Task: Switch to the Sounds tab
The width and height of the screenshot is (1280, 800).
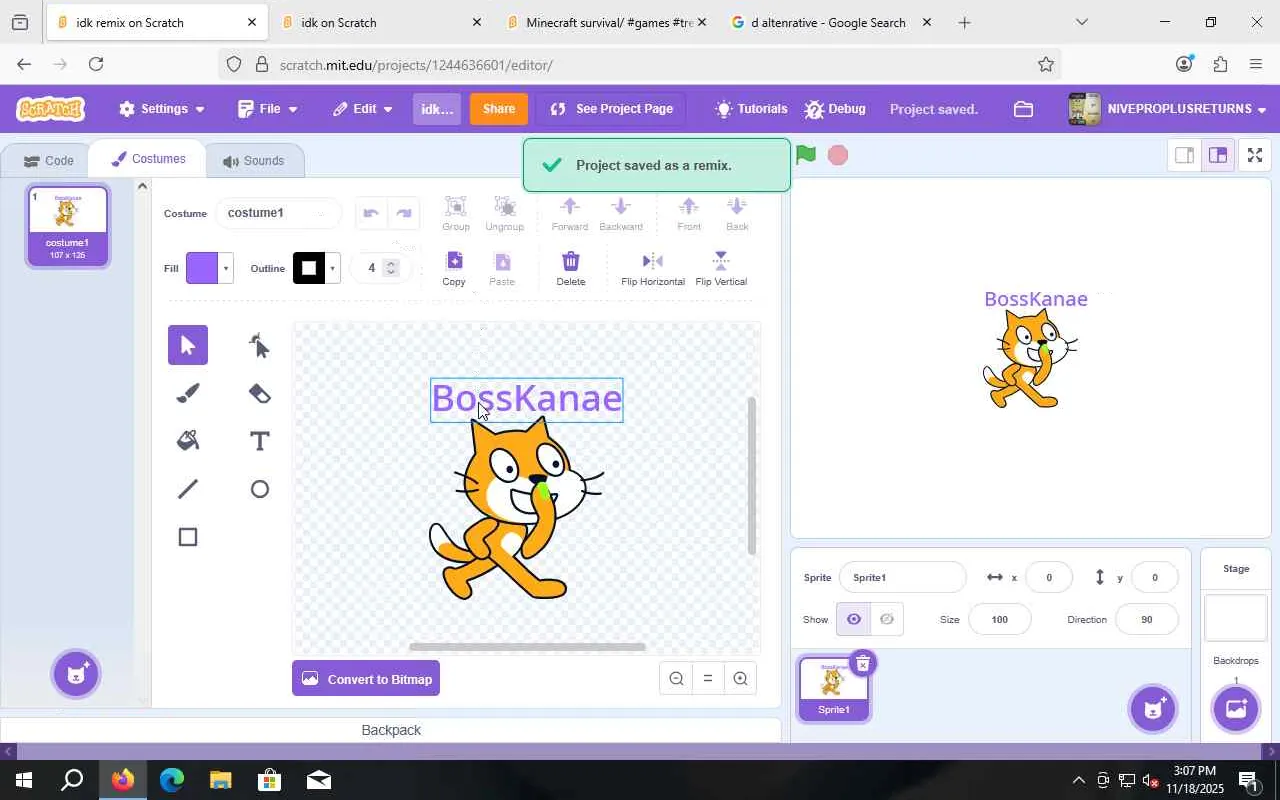Action: click(x=254, y=160)
